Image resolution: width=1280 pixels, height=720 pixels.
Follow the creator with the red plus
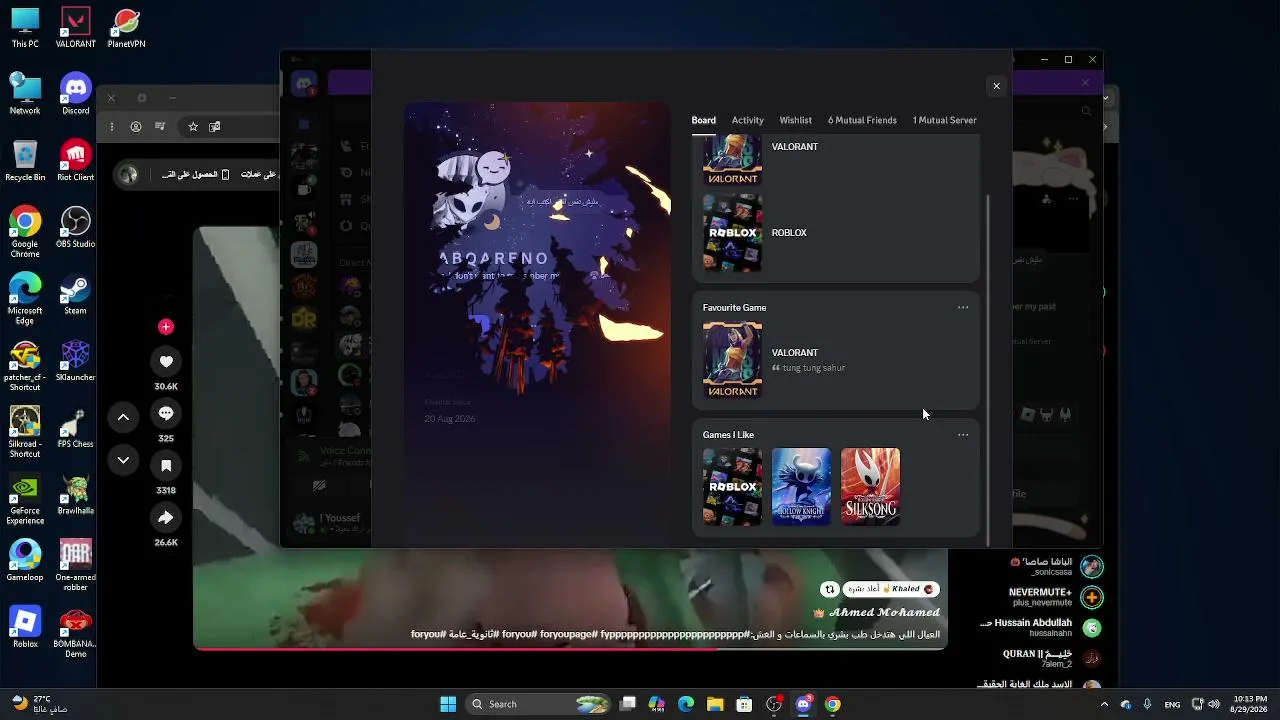[166, 327]
